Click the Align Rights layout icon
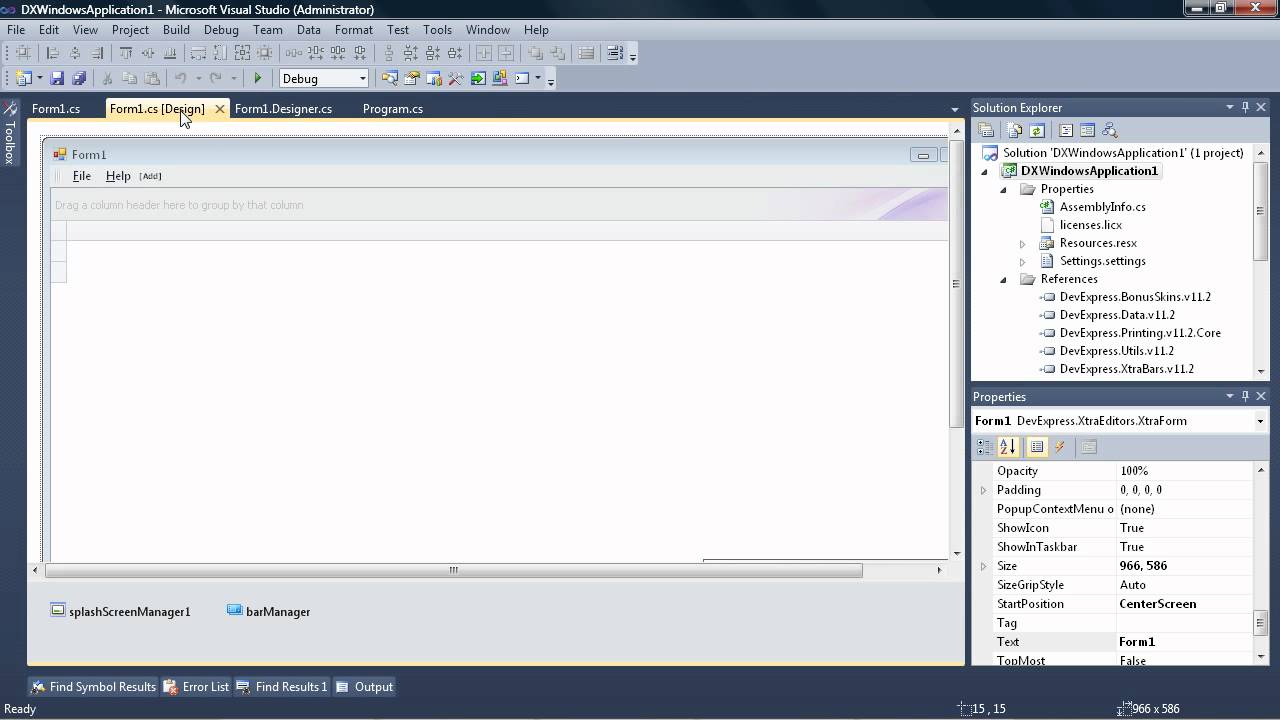Viewport: 1280px width, 720px height. [97, 53]
